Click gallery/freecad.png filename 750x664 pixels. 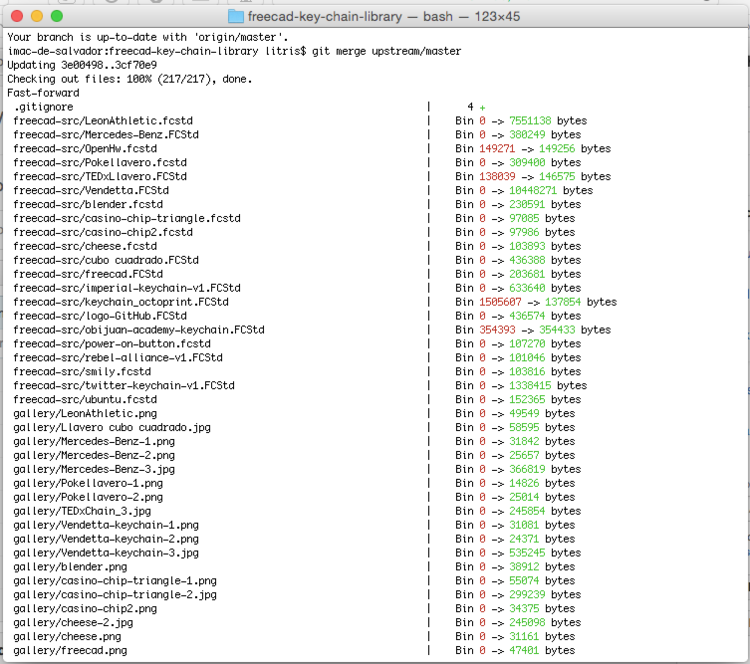(70, 650)
